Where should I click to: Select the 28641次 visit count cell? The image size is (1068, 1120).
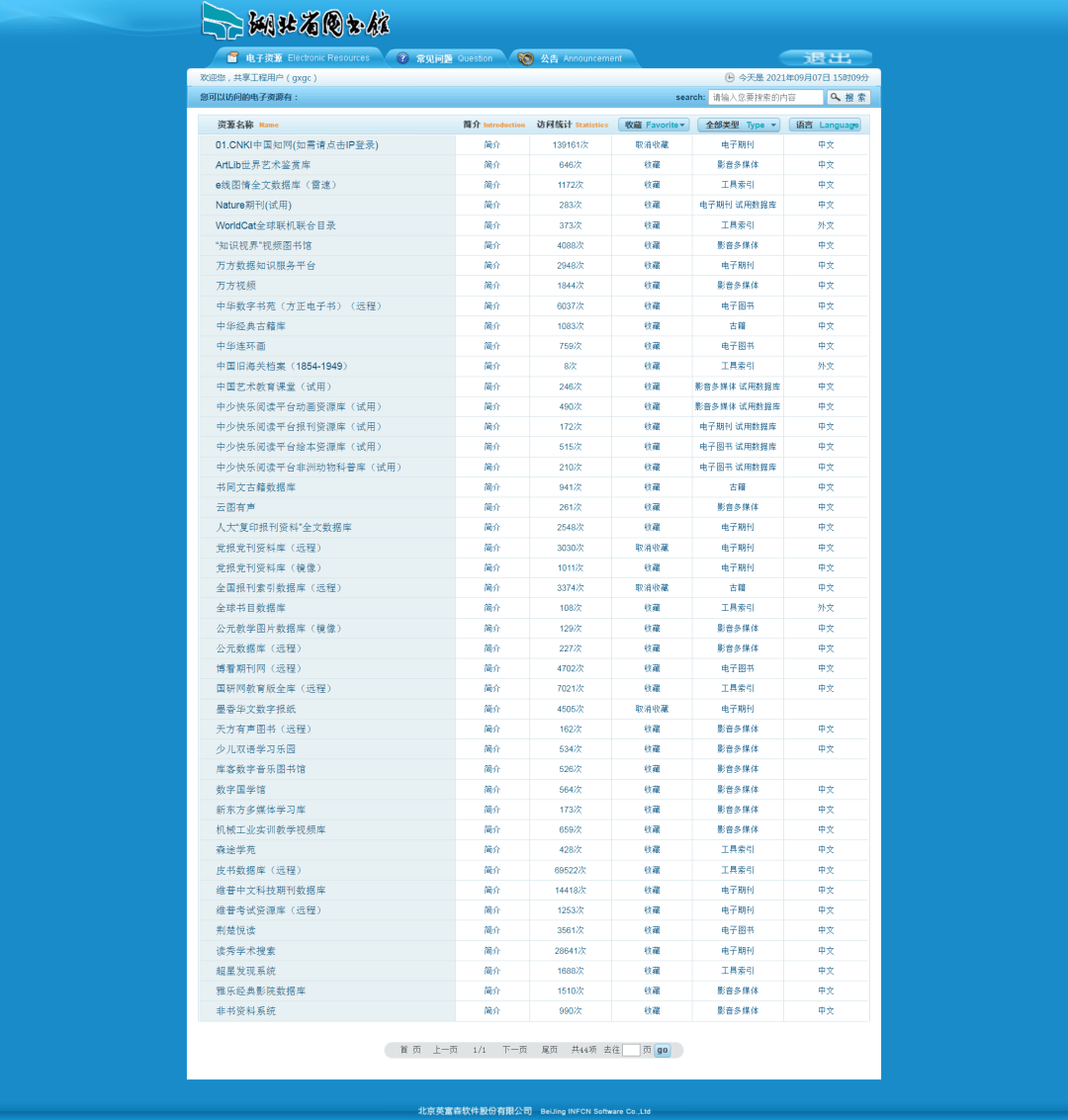pyautogui.click(x=570, y=951)
